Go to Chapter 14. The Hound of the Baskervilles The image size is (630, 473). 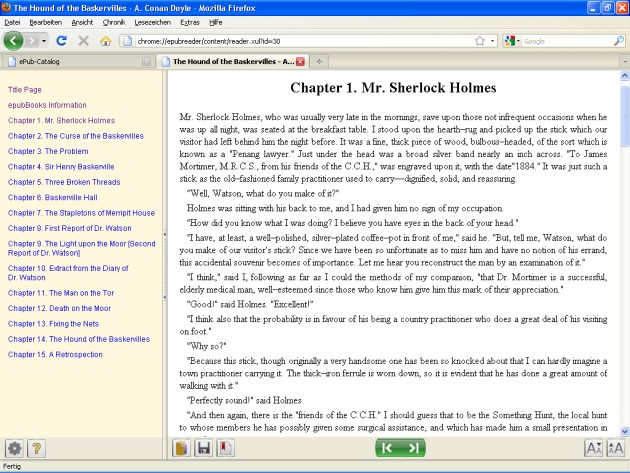point(79,339)
